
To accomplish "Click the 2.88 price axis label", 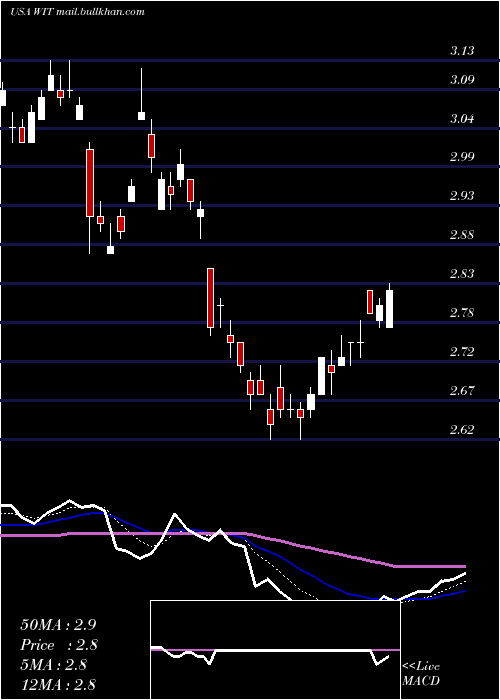I will [x=462, y=235].
